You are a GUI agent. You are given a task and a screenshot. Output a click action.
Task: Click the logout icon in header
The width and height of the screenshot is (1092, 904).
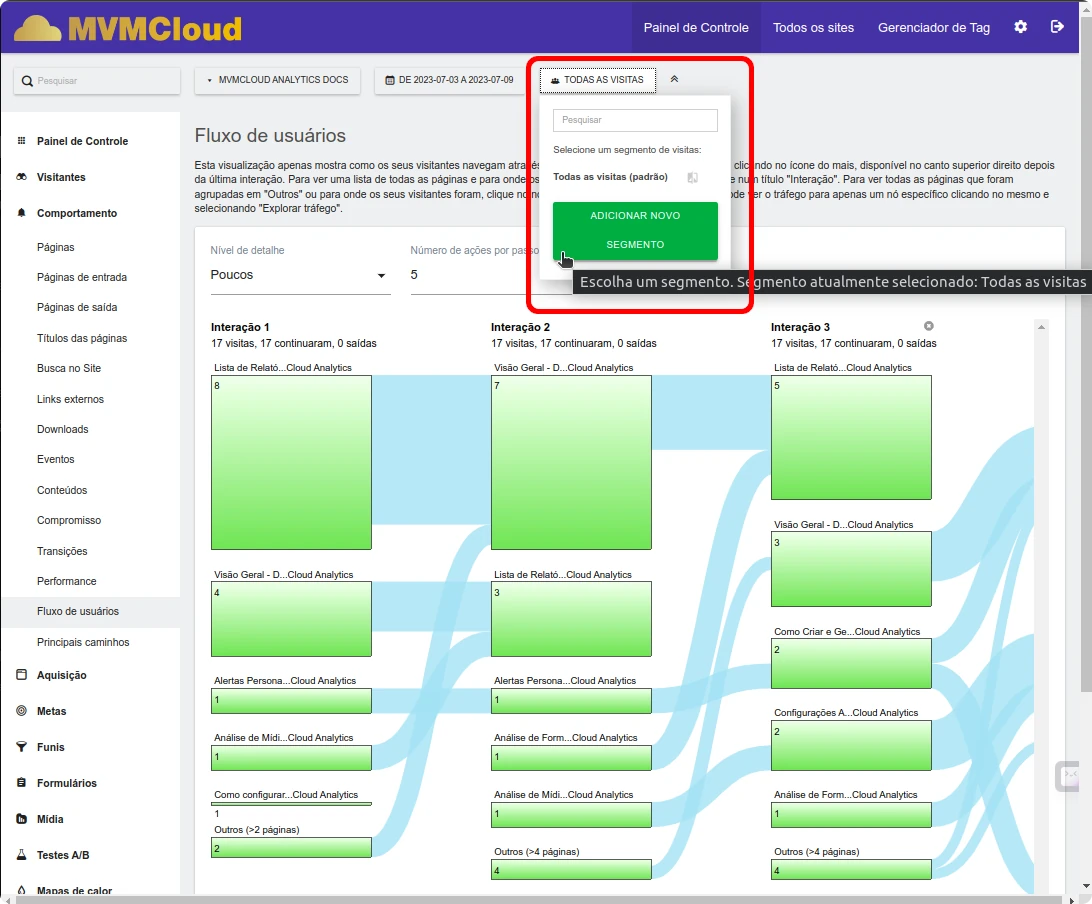[x=1057, y=27]
